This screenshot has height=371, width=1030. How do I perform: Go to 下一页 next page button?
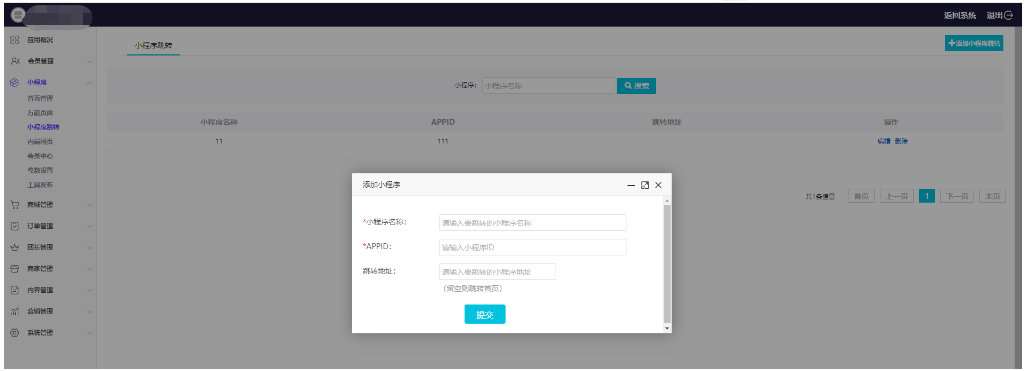tap(957, 196)
